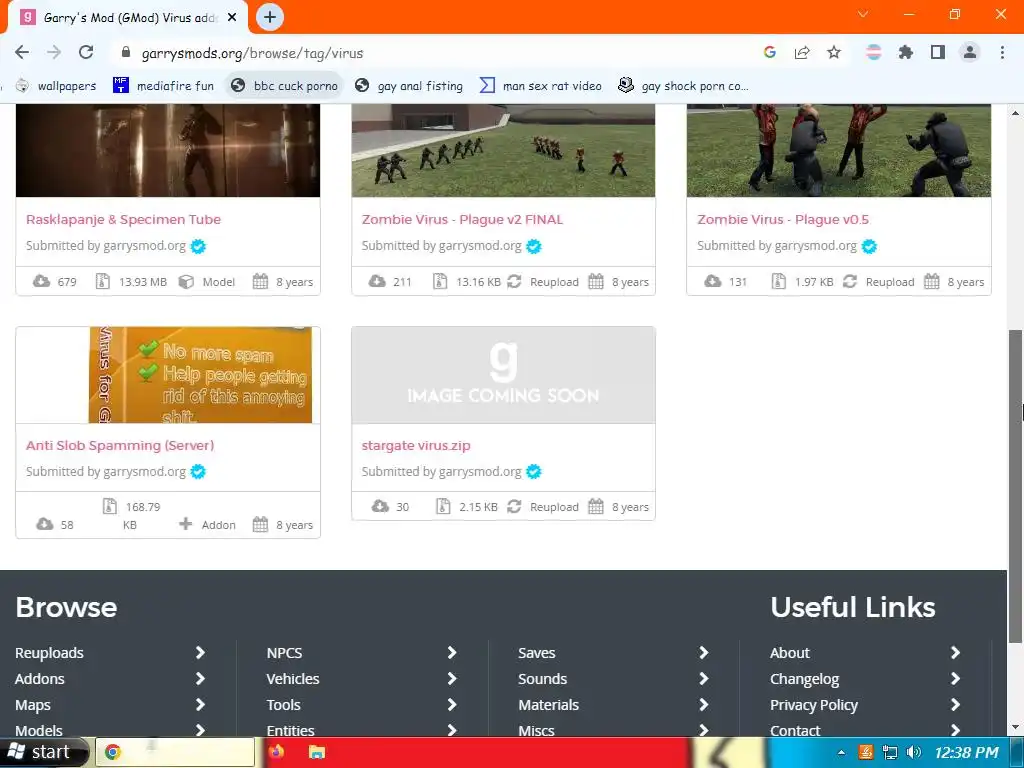Open stargate virus.zip link
The width and height of the screenshot is (1024, 768).
coord(416,445)
